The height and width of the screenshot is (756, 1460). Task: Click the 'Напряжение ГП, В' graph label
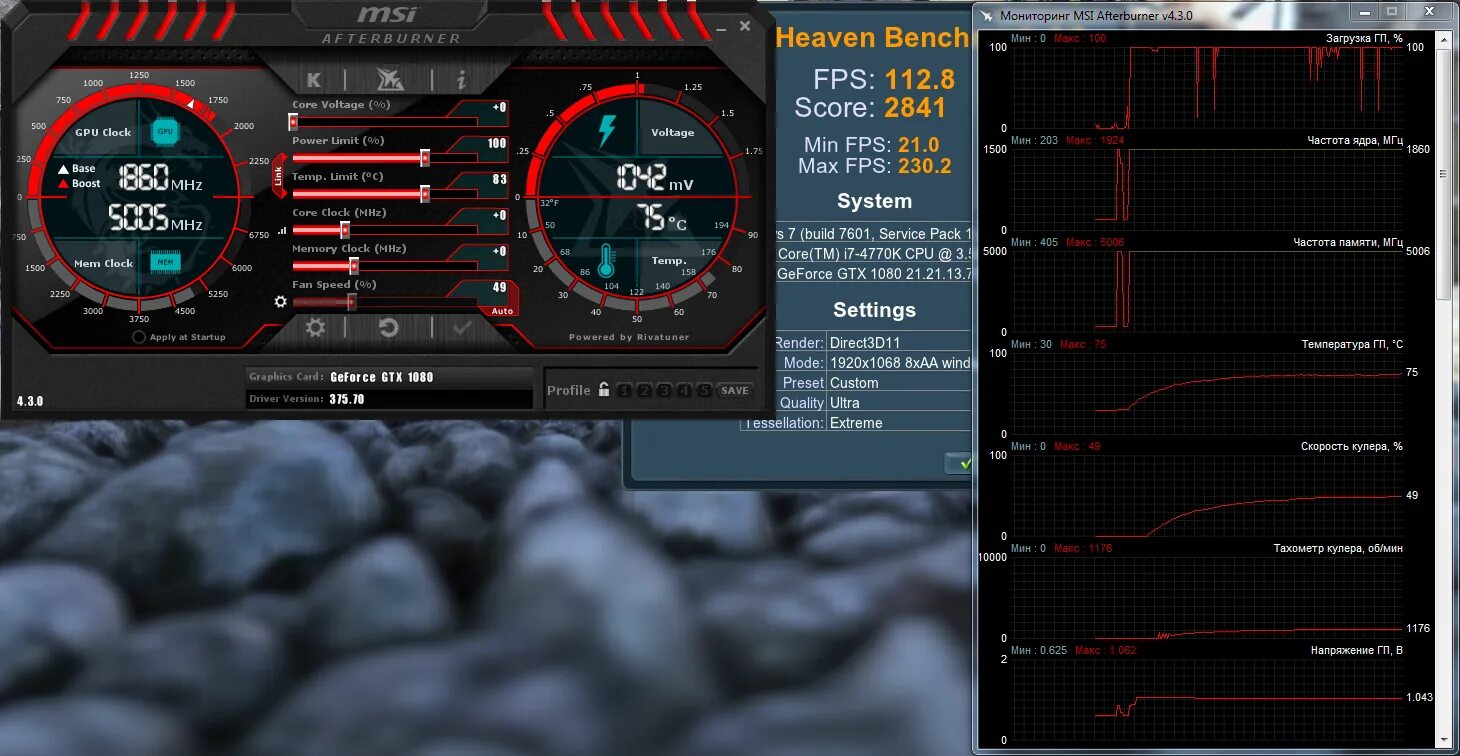[1357, 650]
